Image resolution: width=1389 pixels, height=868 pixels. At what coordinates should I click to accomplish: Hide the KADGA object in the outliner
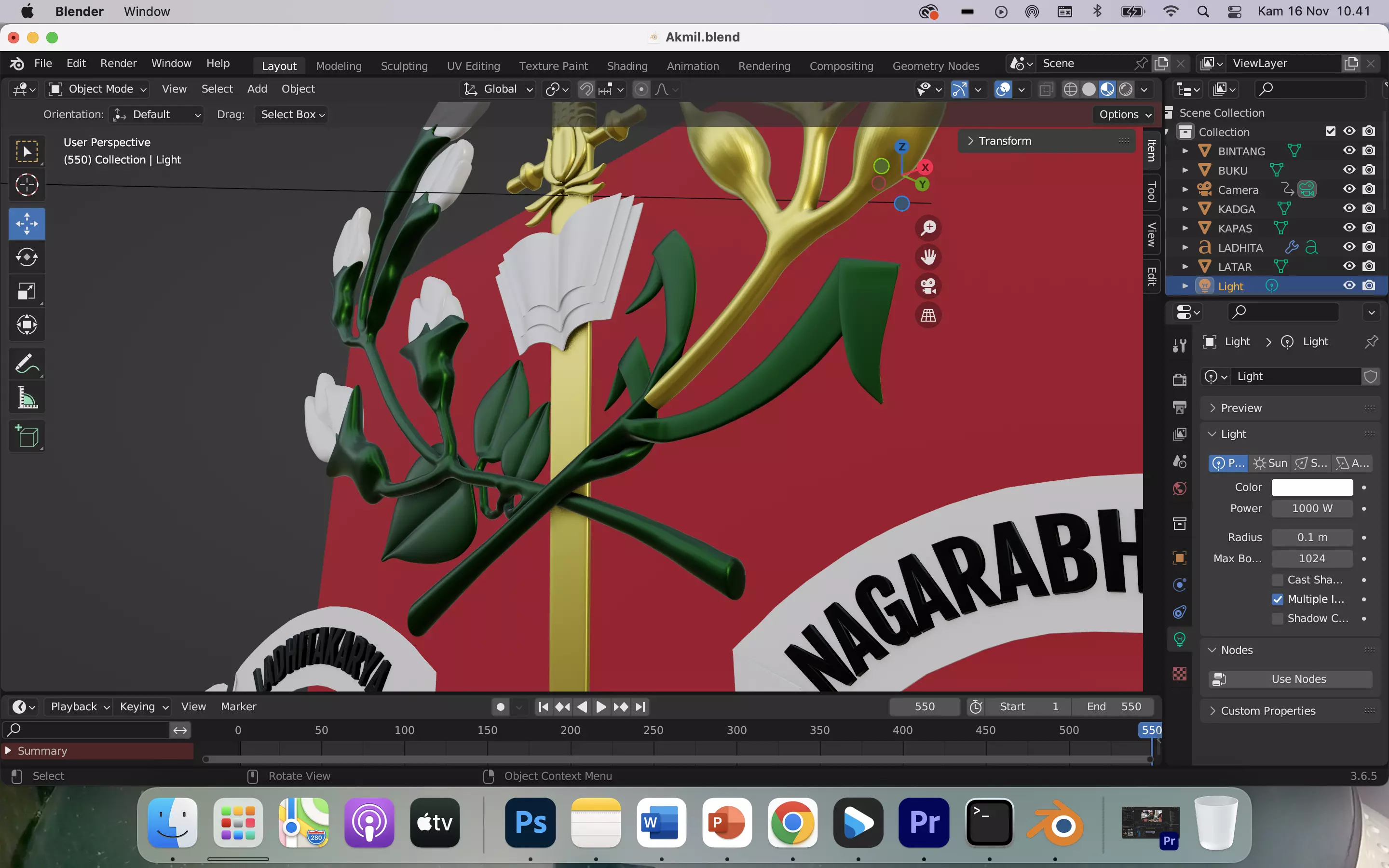tap(1349, 208)
